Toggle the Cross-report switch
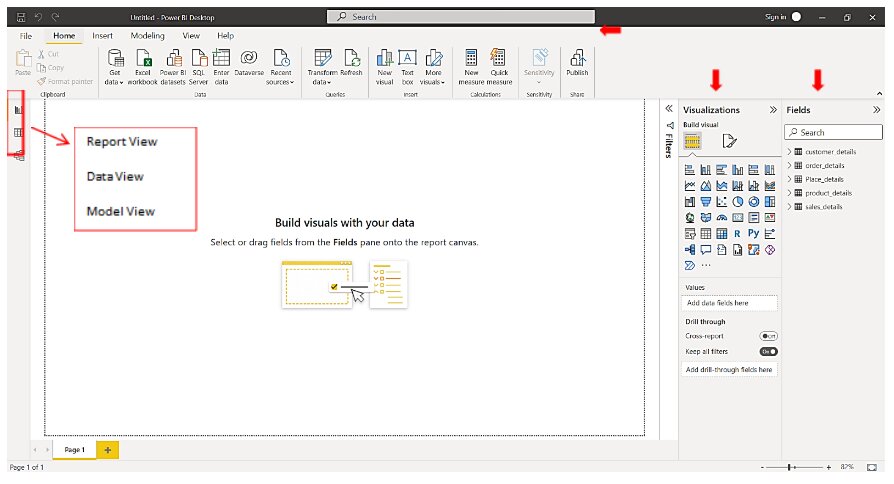The image size is (894, 484). (x=768, y=337)
